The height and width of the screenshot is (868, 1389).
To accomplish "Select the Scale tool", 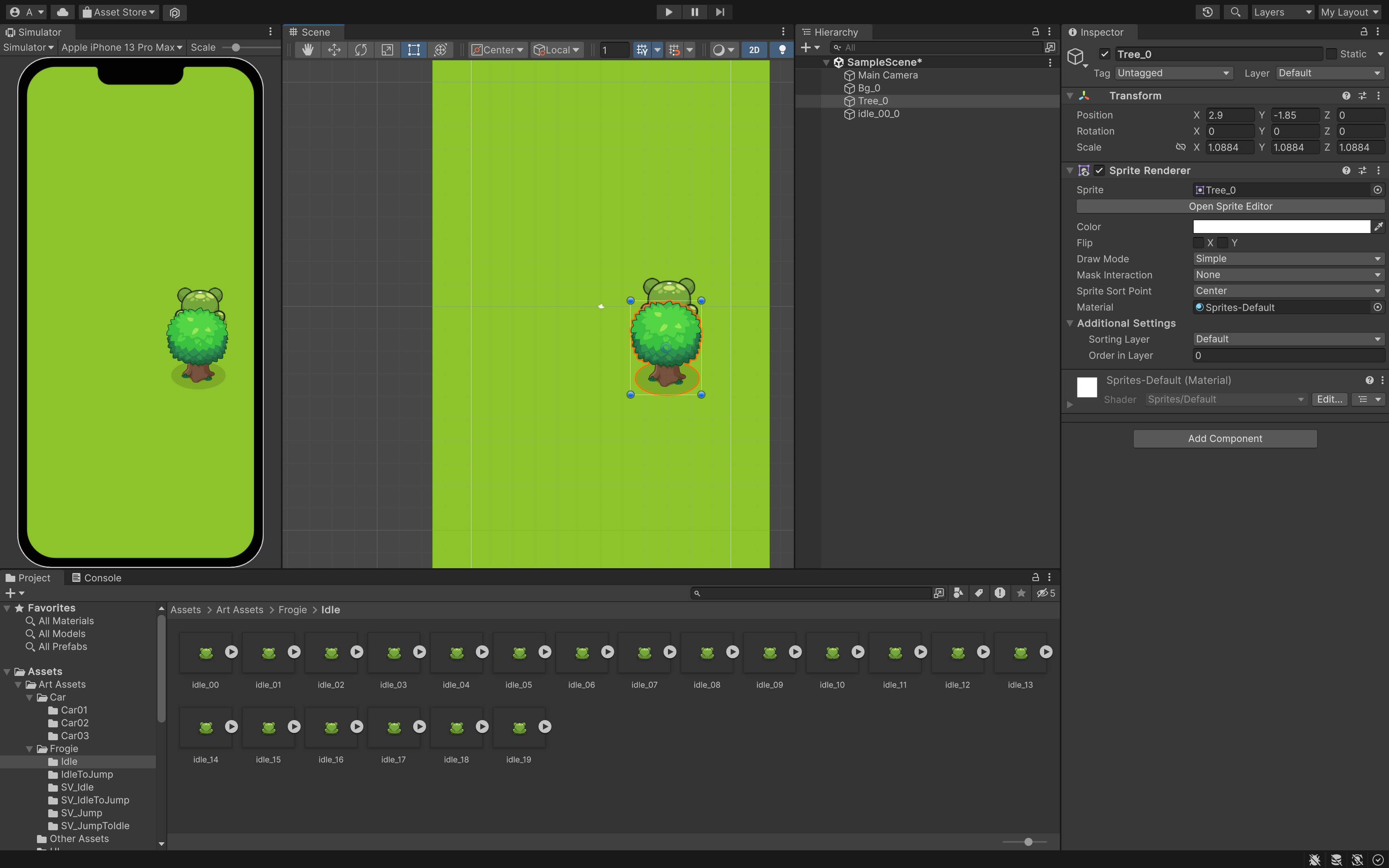I will (x=387, y=50).
